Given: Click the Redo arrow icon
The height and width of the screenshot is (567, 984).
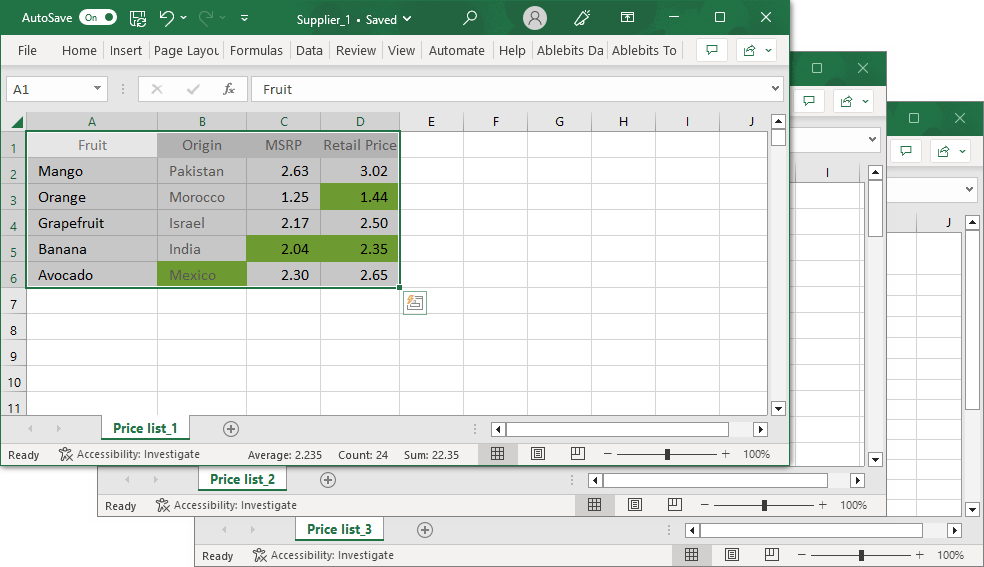Looking at the screenshot, I should [x=205, y=18].
